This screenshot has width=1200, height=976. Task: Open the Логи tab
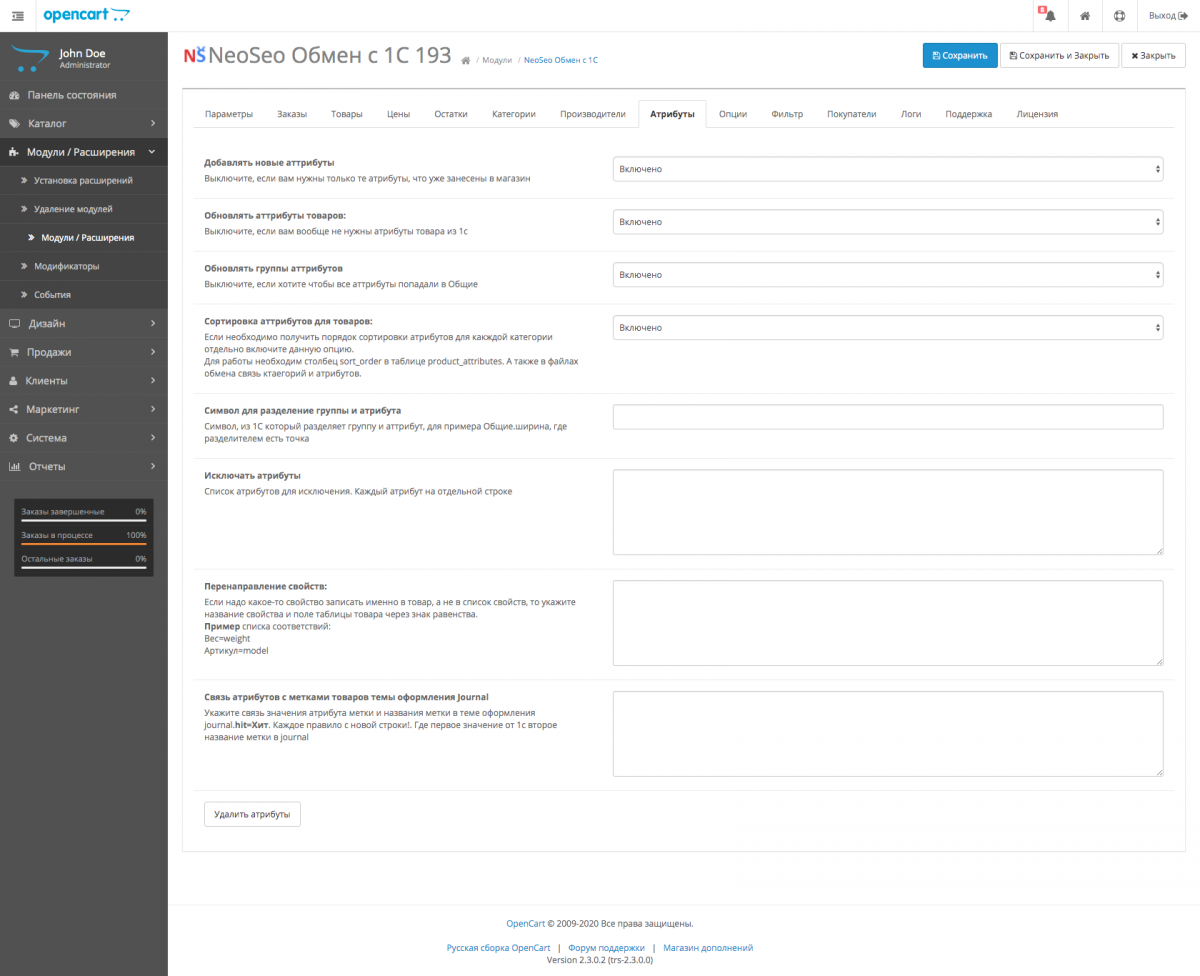click(x=911, y=114)
